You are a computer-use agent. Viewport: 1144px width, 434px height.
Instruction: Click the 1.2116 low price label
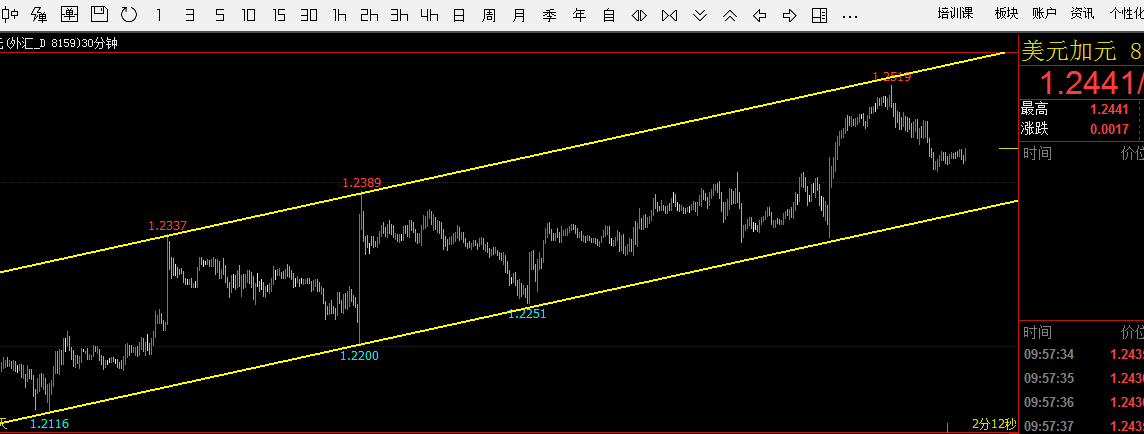tap(49, 423)
